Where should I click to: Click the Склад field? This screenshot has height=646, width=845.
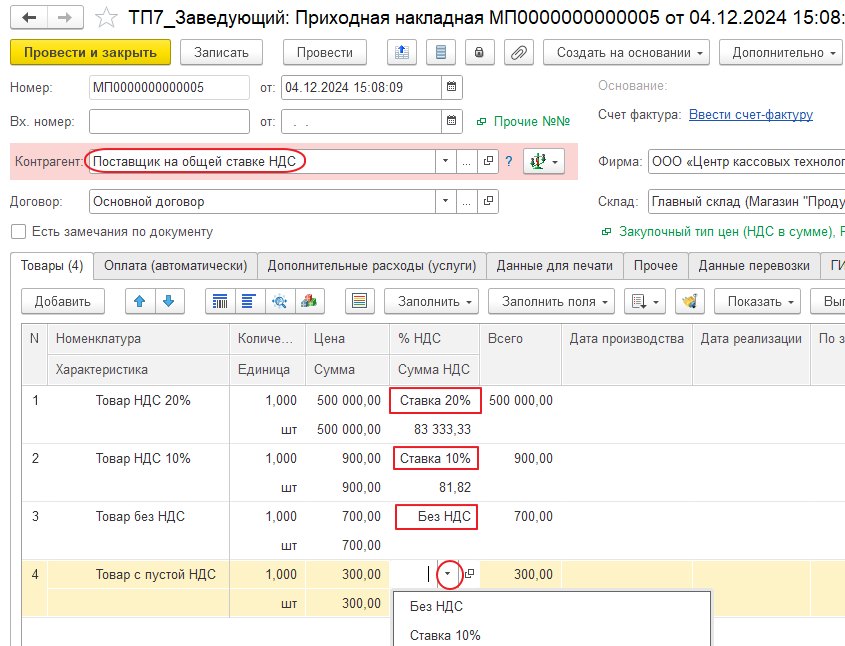[x=746, y=202]
